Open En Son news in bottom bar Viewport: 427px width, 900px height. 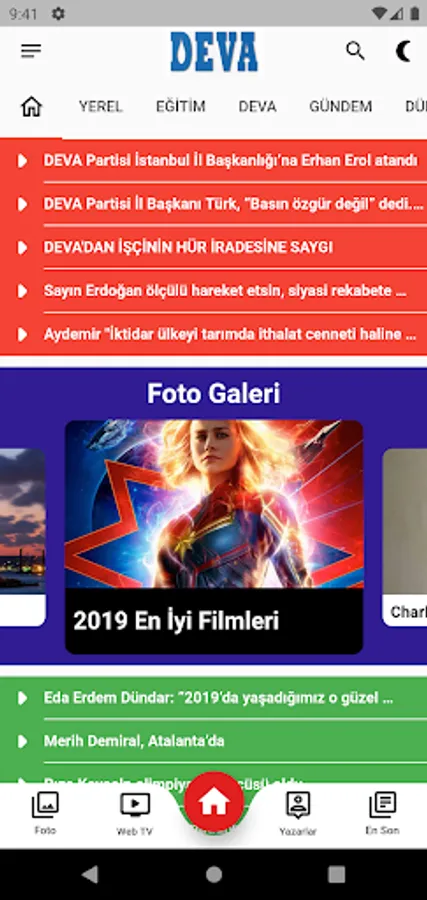click(x=382, y=812)
